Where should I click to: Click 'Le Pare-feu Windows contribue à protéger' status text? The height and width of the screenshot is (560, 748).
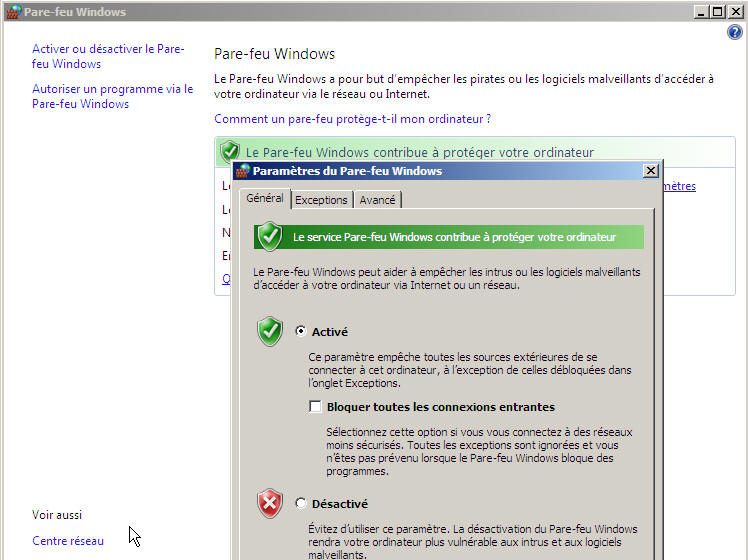[420, 153]
